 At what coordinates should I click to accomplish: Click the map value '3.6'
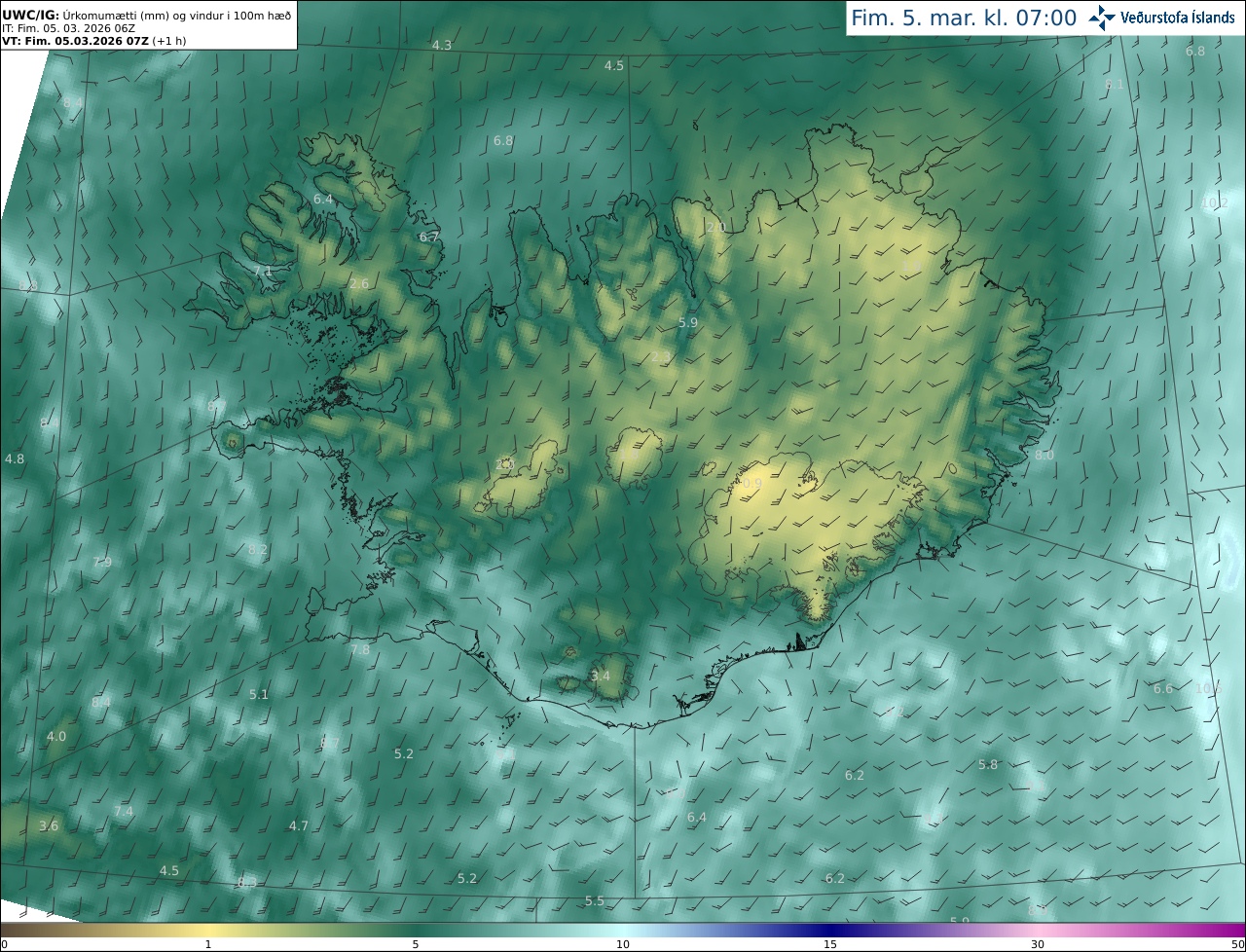tap(49, 825)
